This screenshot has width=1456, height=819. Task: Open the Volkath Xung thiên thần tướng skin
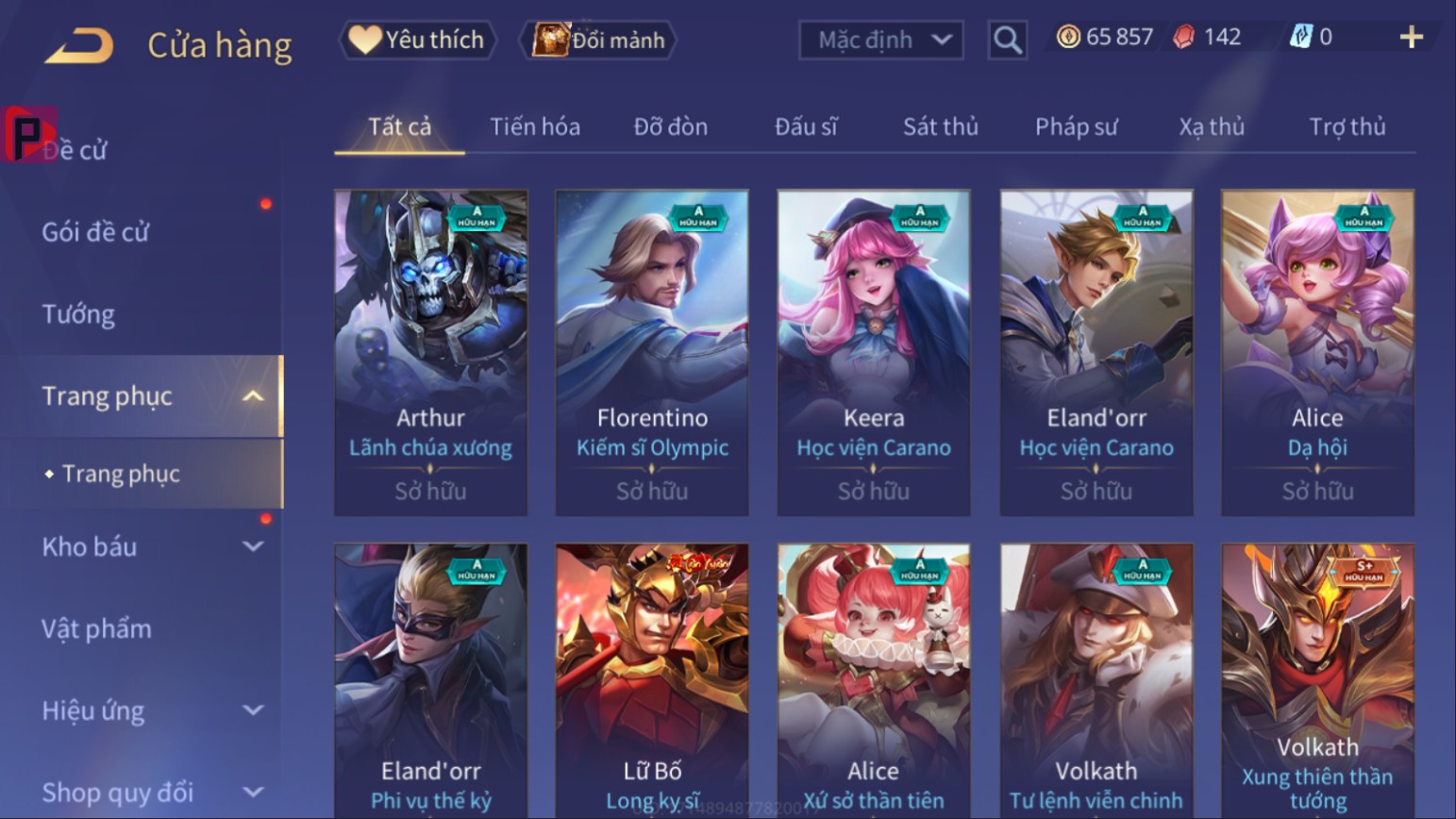pos(1317,680)
